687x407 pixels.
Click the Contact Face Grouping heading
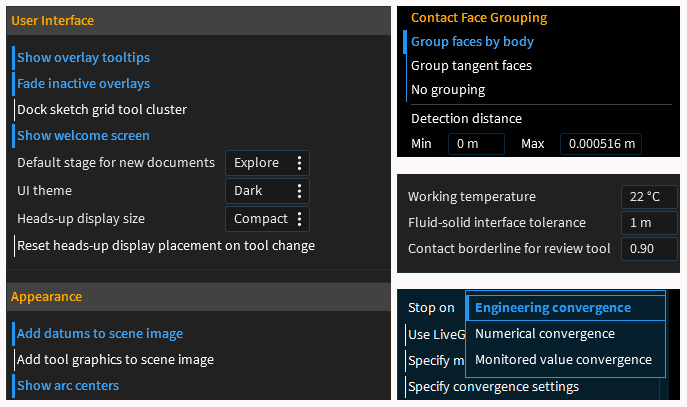point(479,18)
